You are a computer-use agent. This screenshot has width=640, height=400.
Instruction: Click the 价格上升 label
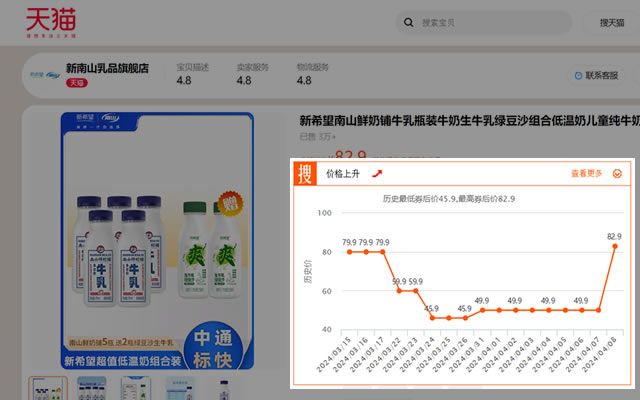pos(343,174)
